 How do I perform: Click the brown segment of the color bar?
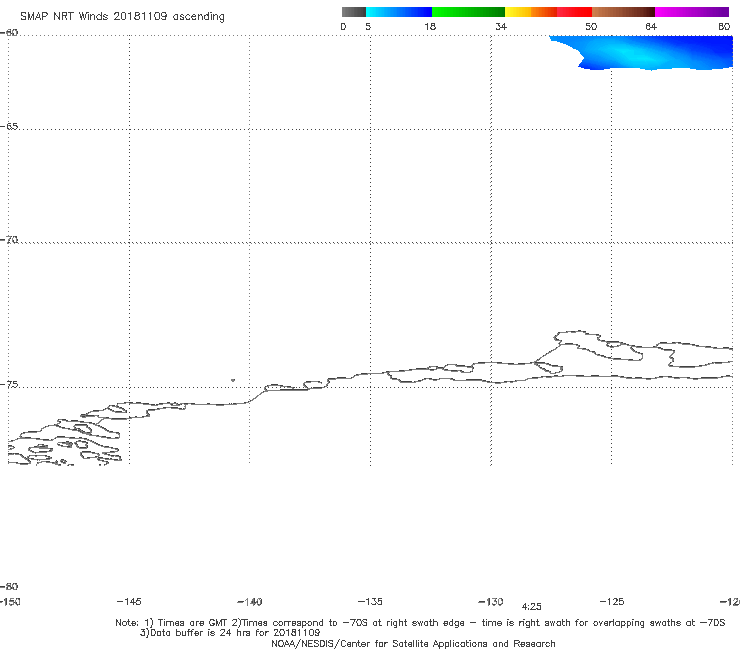[x=623, y=12]
